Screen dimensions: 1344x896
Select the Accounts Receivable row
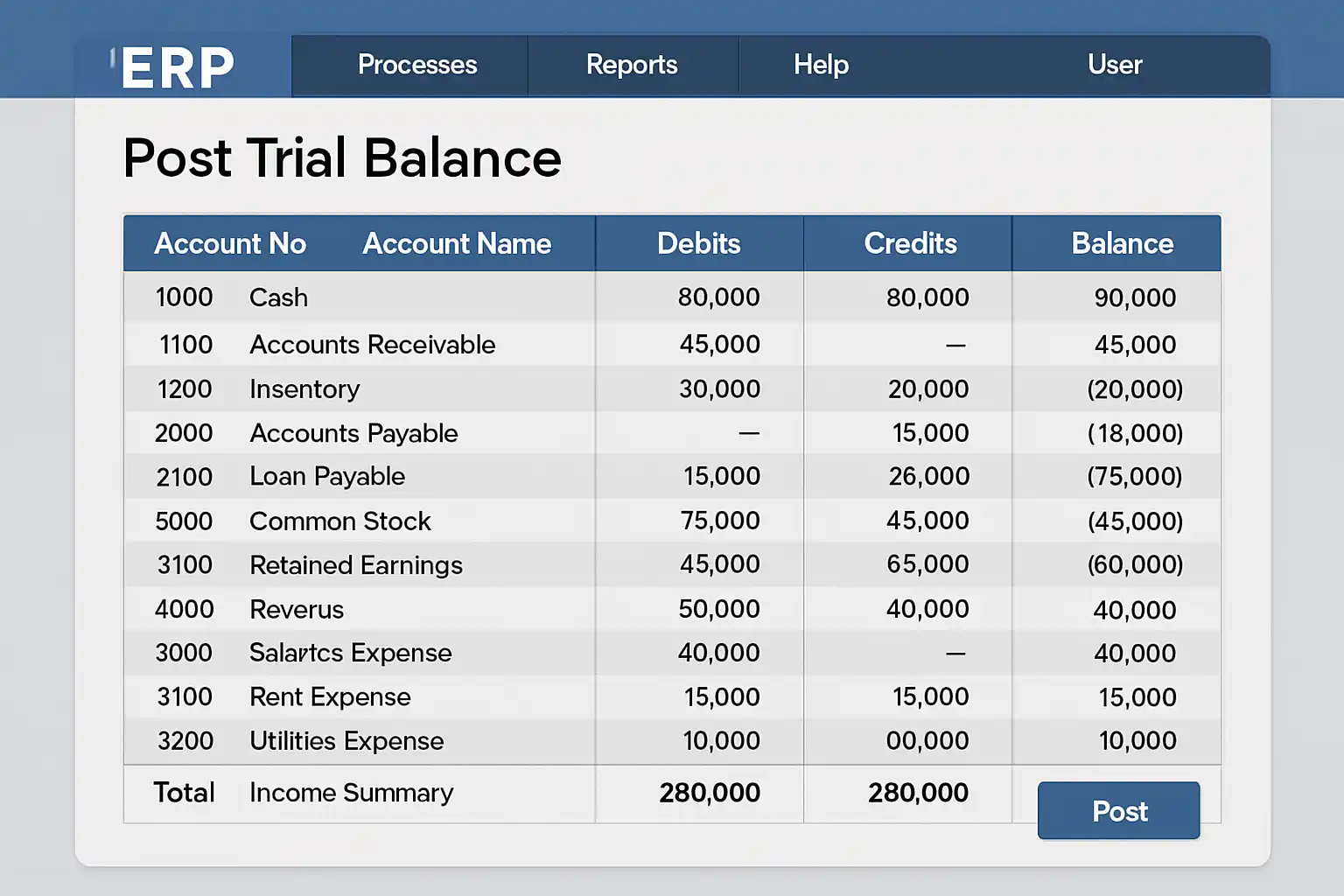coord(372,345)
